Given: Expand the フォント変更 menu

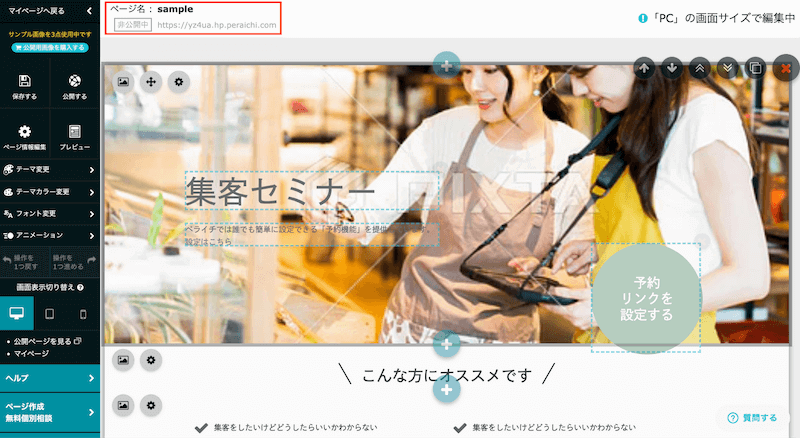Looking at the screenshot, I should (x=50, y=213).
